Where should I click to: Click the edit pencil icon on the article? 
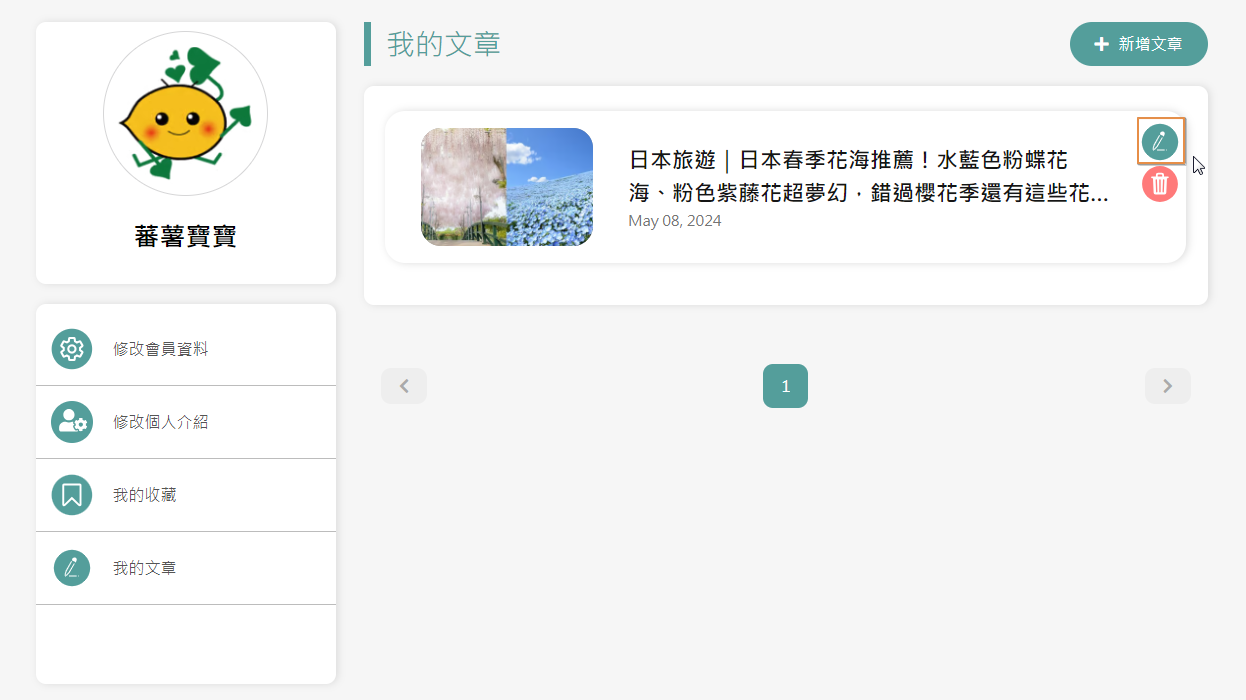(x=1160, y=141)
